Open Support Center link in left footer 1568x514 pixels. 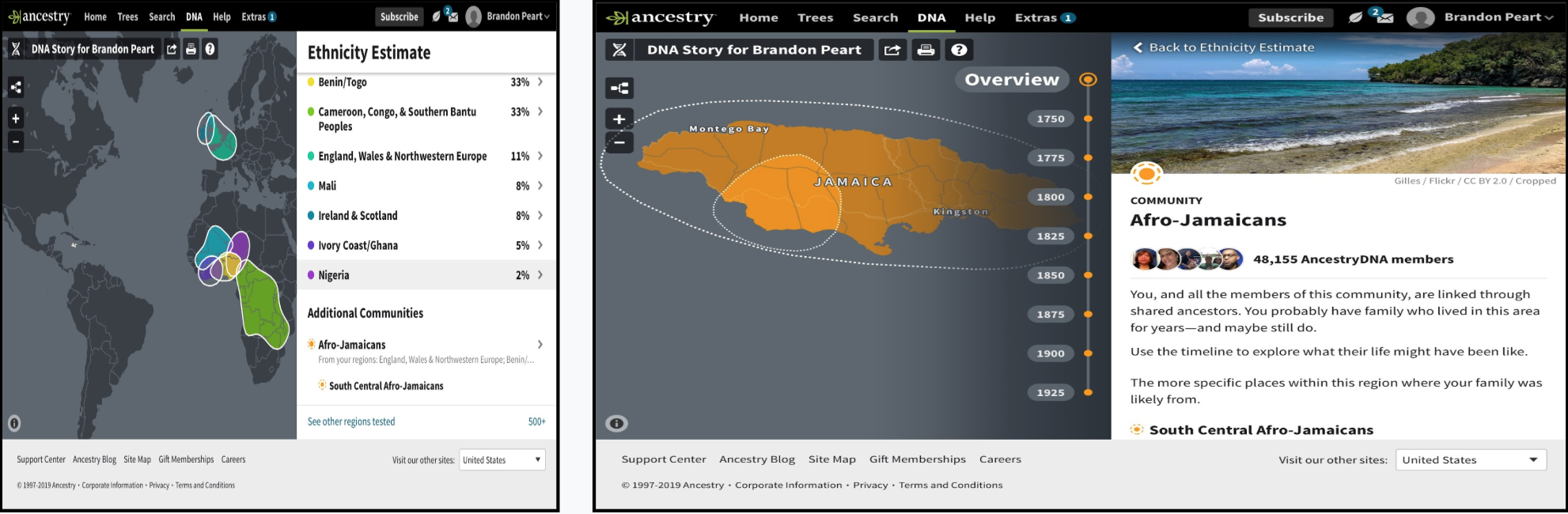[41, 459]
